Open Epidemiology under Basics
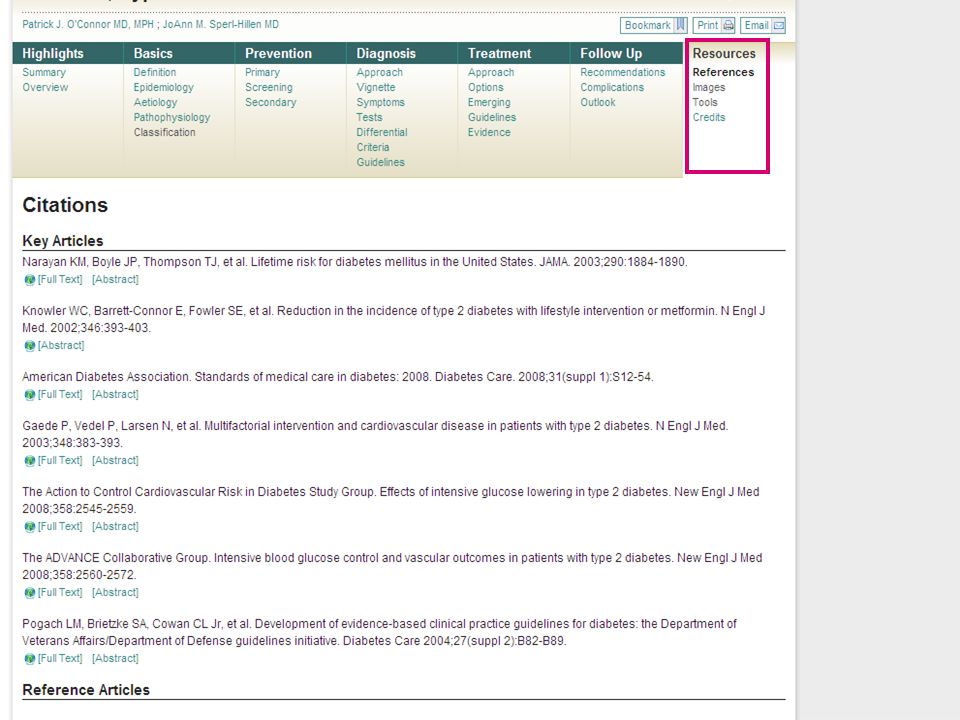The height and width of the screenshot is (720, 960). pos(163,88)
